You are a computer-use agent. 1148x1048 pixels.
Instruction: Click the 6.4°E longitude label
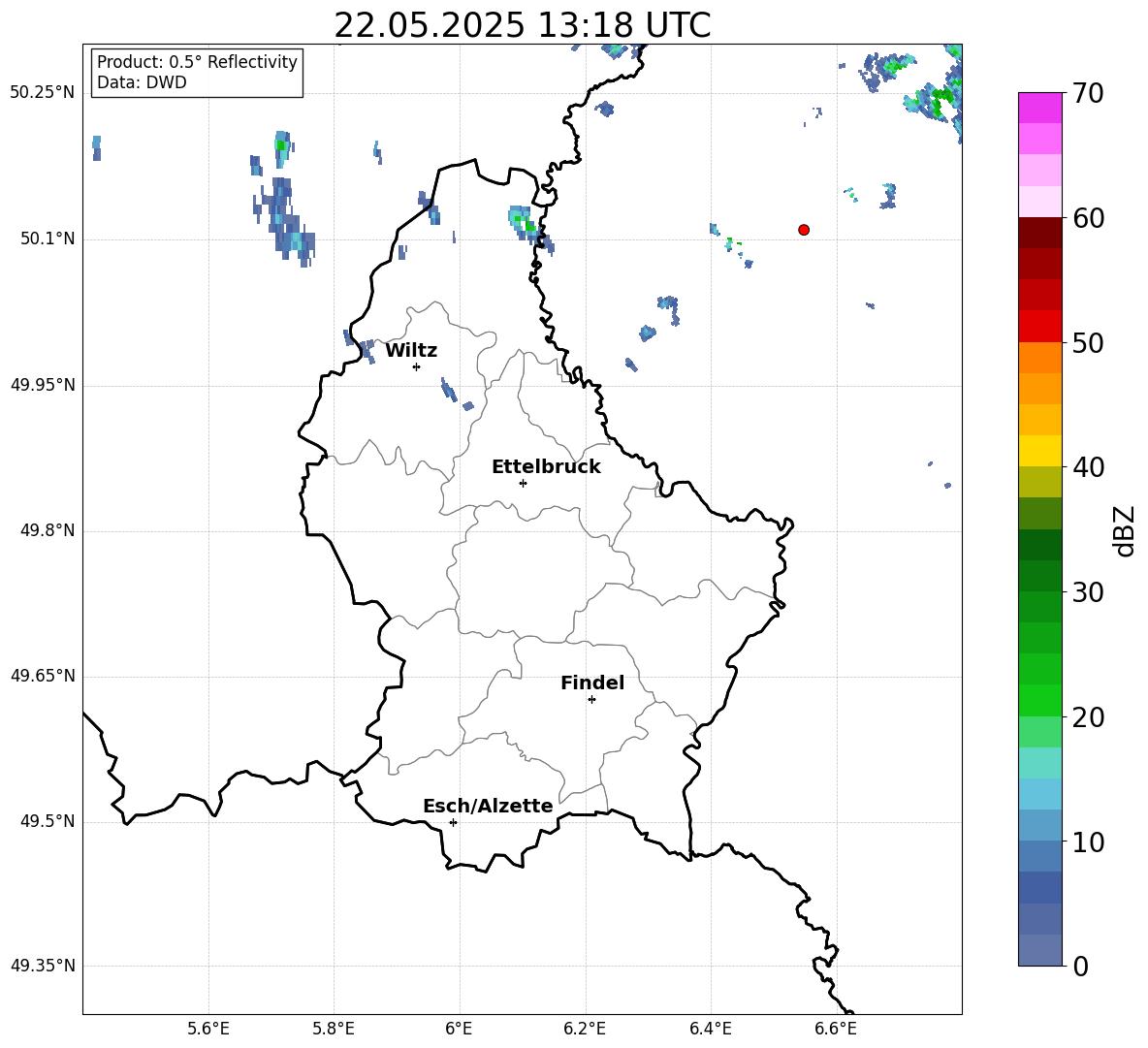click(x=710, y=1029)
